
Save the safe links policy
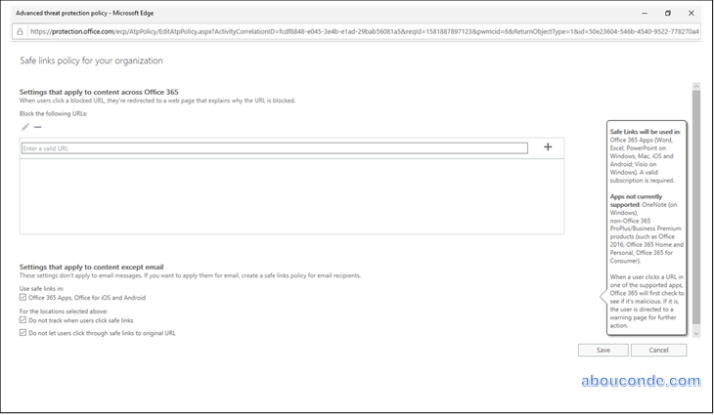tap(602, 350)
